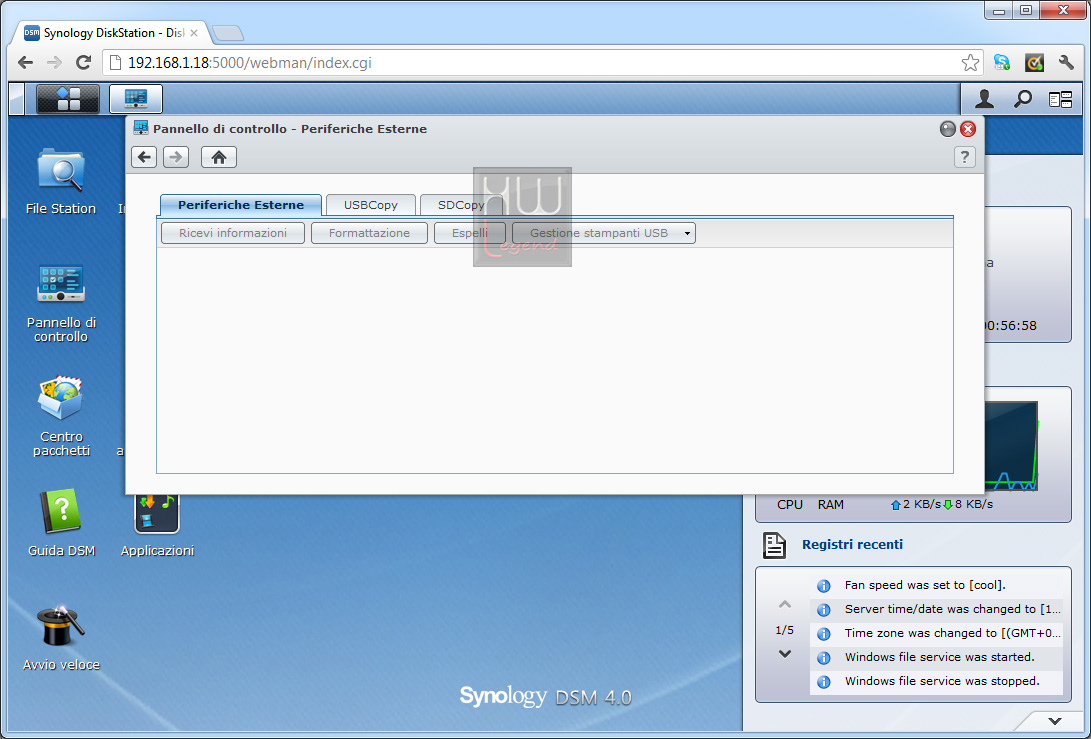The image size is (1091, 739).
Task: Click 'Windows file service was started.' entry
Action: (939, 657)
